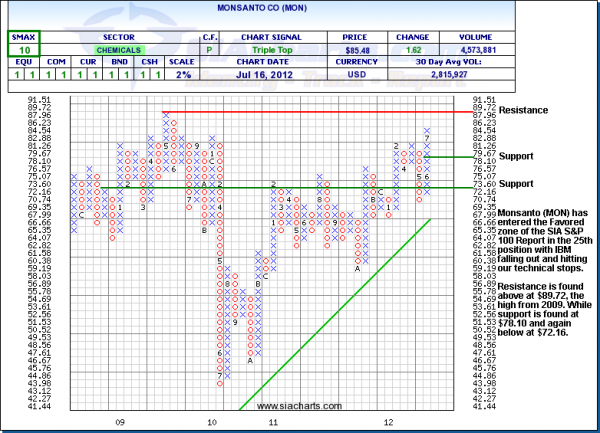600x433 pixels.
Task: Click the MONSANTO CO (MON) chart title
Action: pyautogui.click(x=299, y=8)
